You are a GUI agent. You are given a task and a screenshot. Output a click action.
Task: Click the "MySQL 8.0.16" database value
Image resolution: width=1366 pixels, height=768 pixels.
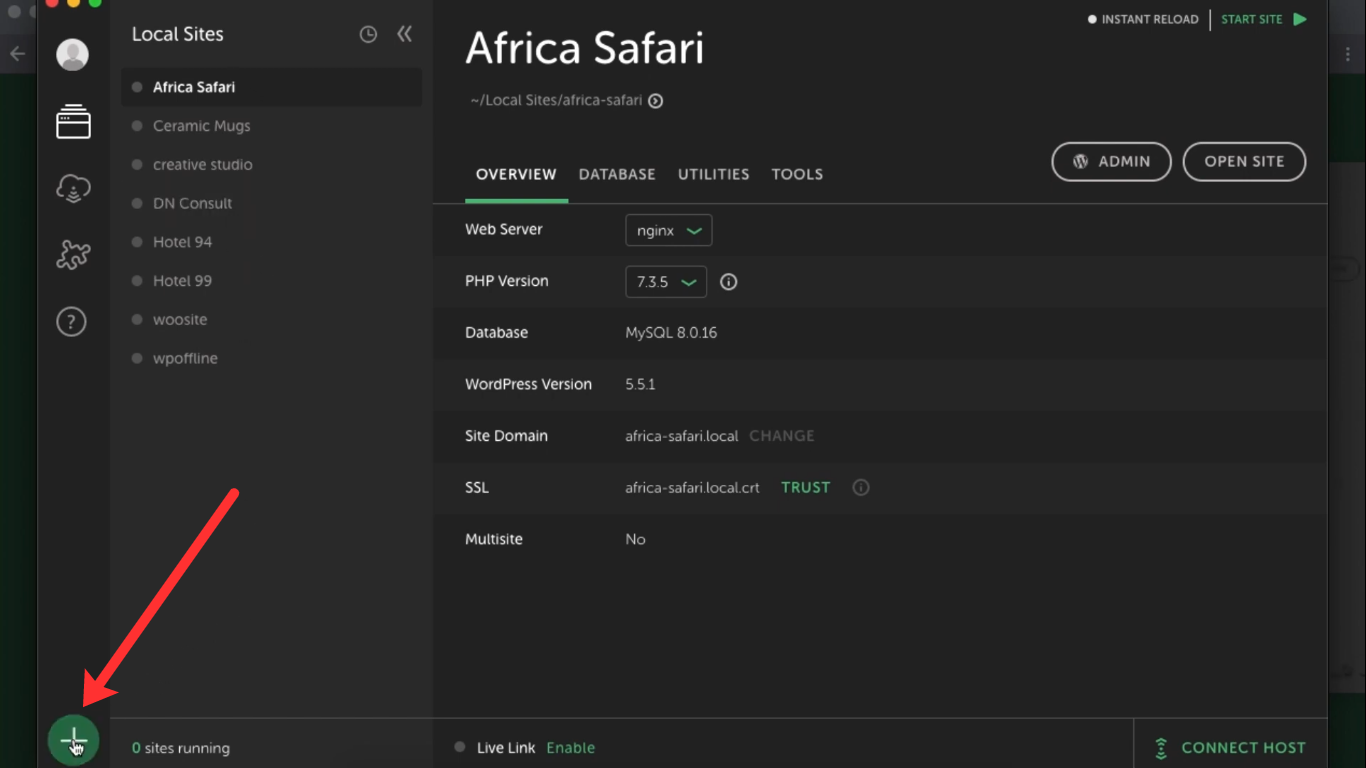tap(671, 333)
